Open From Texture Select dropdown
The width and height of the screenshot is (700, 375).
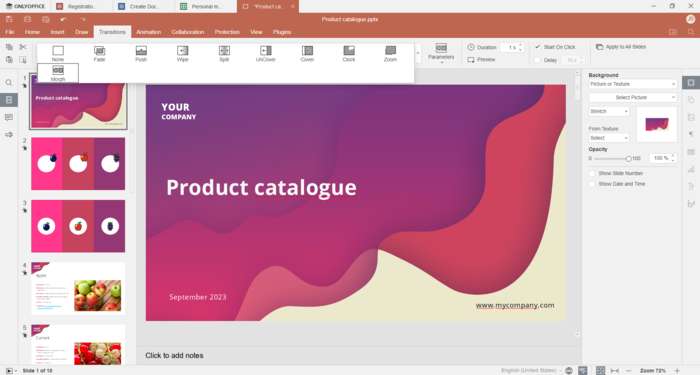coord(609,138)
